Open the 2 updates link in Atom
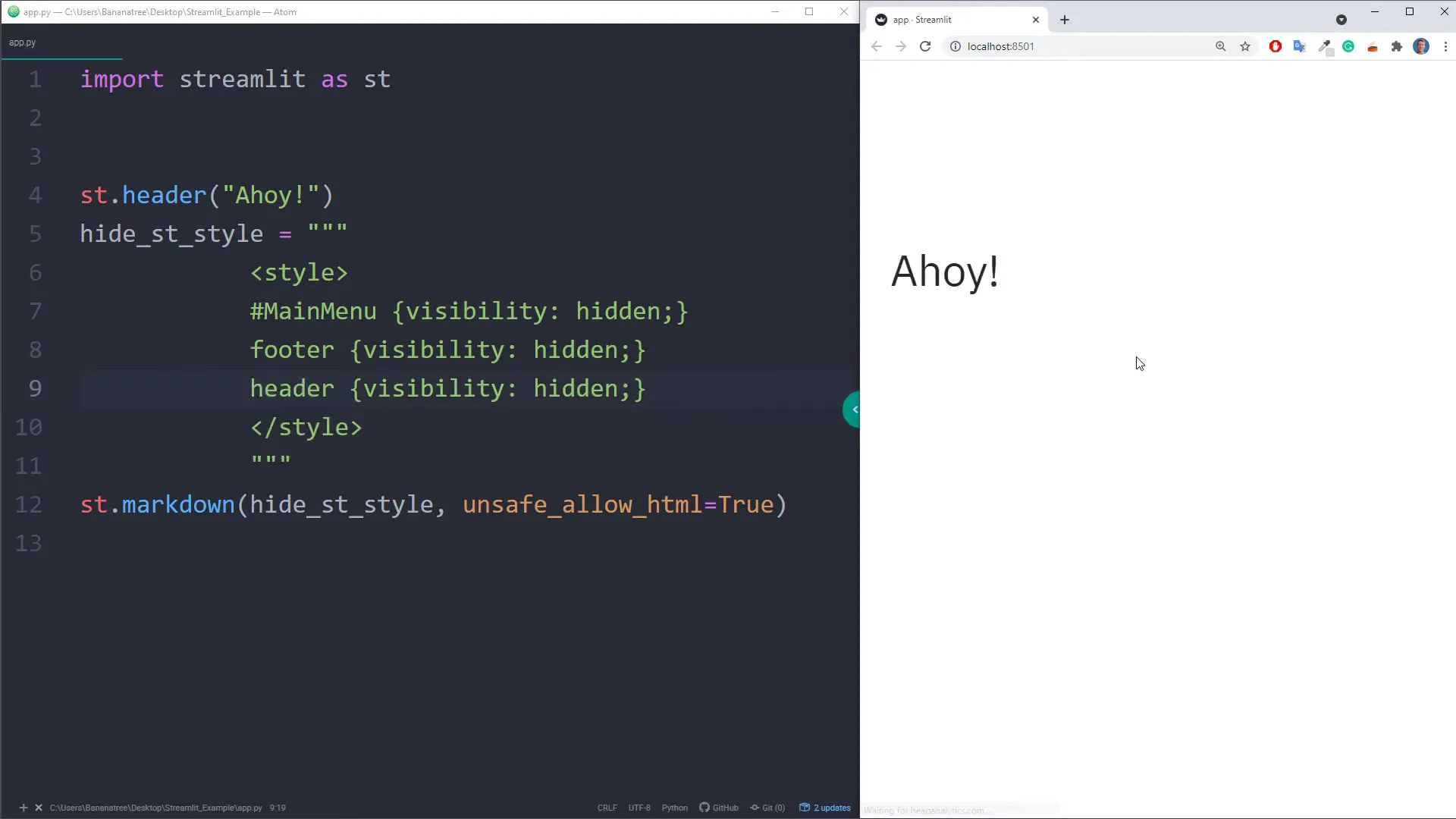 point(831,808)
